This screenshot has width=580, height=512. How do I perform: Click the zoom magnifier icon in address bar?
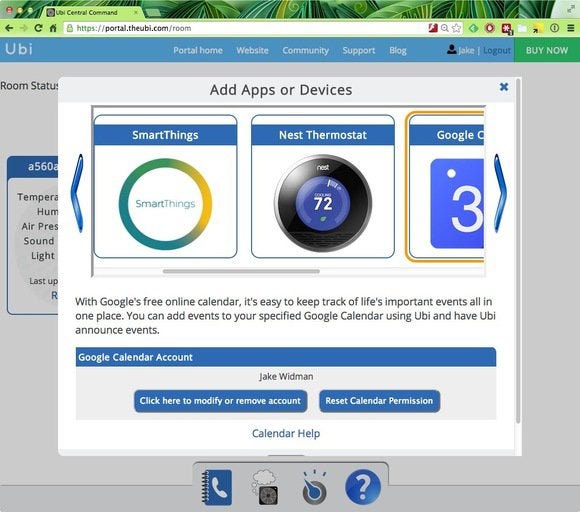445,28
